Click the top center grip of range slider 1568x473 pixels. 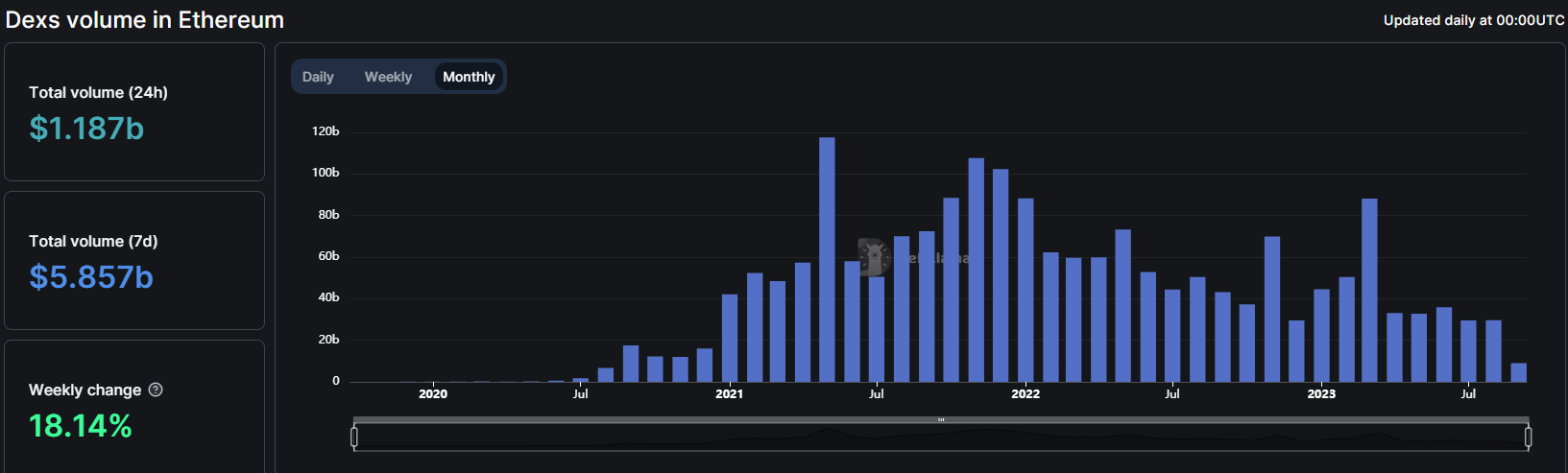(x=941, y=420)
